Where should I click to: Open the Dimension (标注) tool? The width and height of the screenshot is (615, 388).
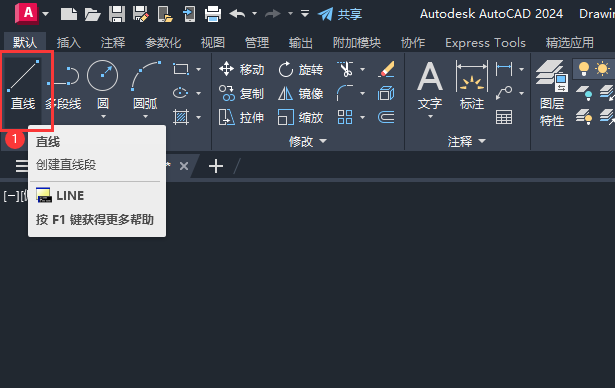pyautogui.click(x=472, y=86)
